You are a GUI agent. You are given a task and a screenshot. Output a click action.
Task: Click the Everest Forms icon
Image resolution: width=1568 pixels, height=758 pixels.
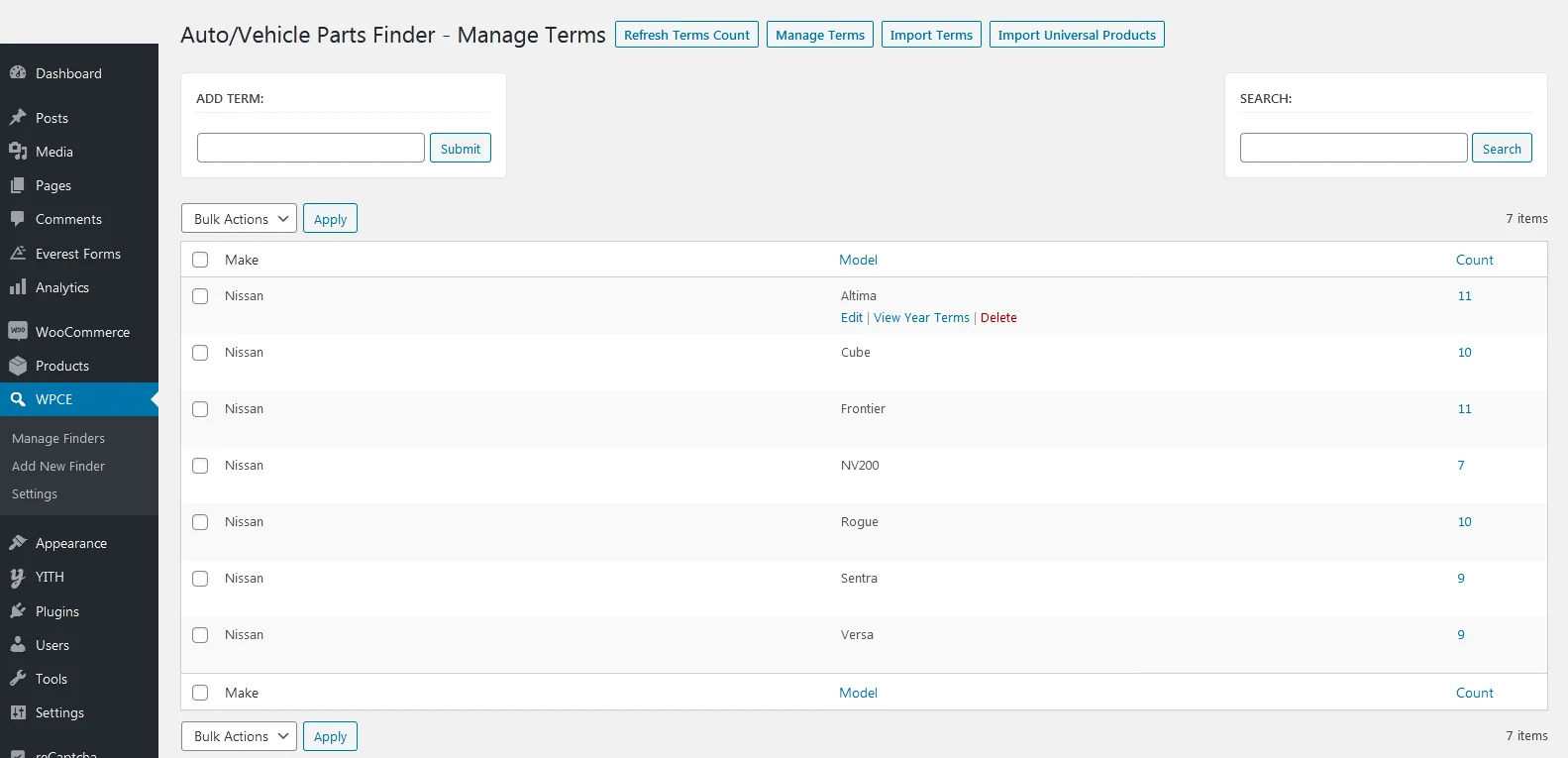(18, 254)
